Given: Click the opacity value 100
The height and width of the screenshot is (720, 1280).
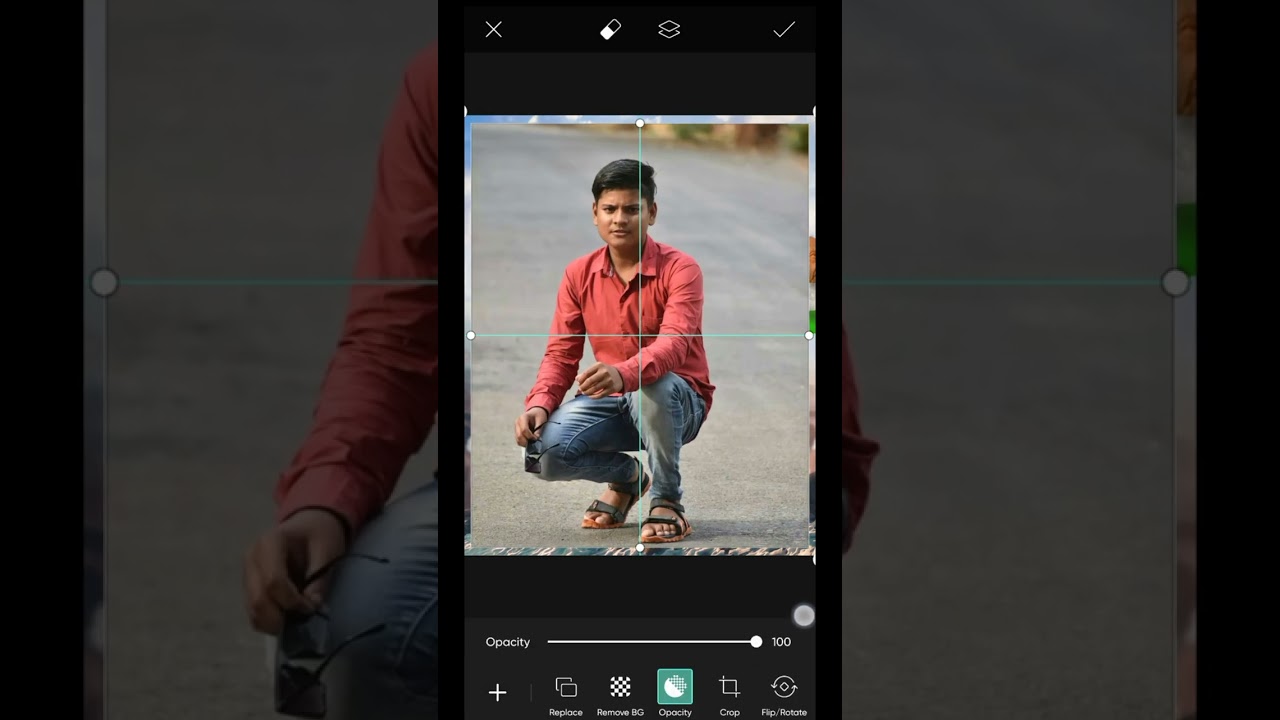Looking at the screenshot, I should (781, 642).
